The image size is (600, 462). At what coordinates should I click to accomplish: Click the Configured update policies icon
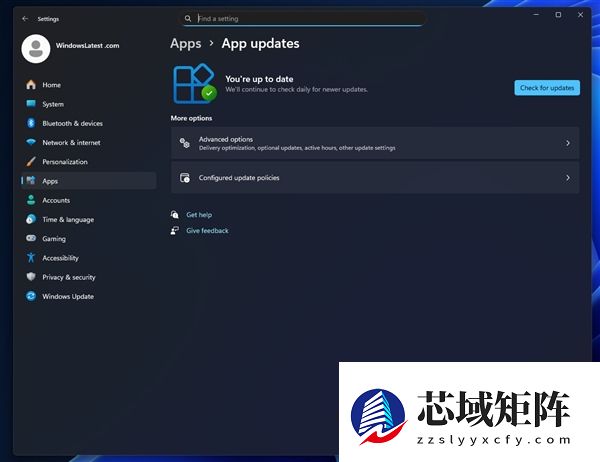coord(185,178)
